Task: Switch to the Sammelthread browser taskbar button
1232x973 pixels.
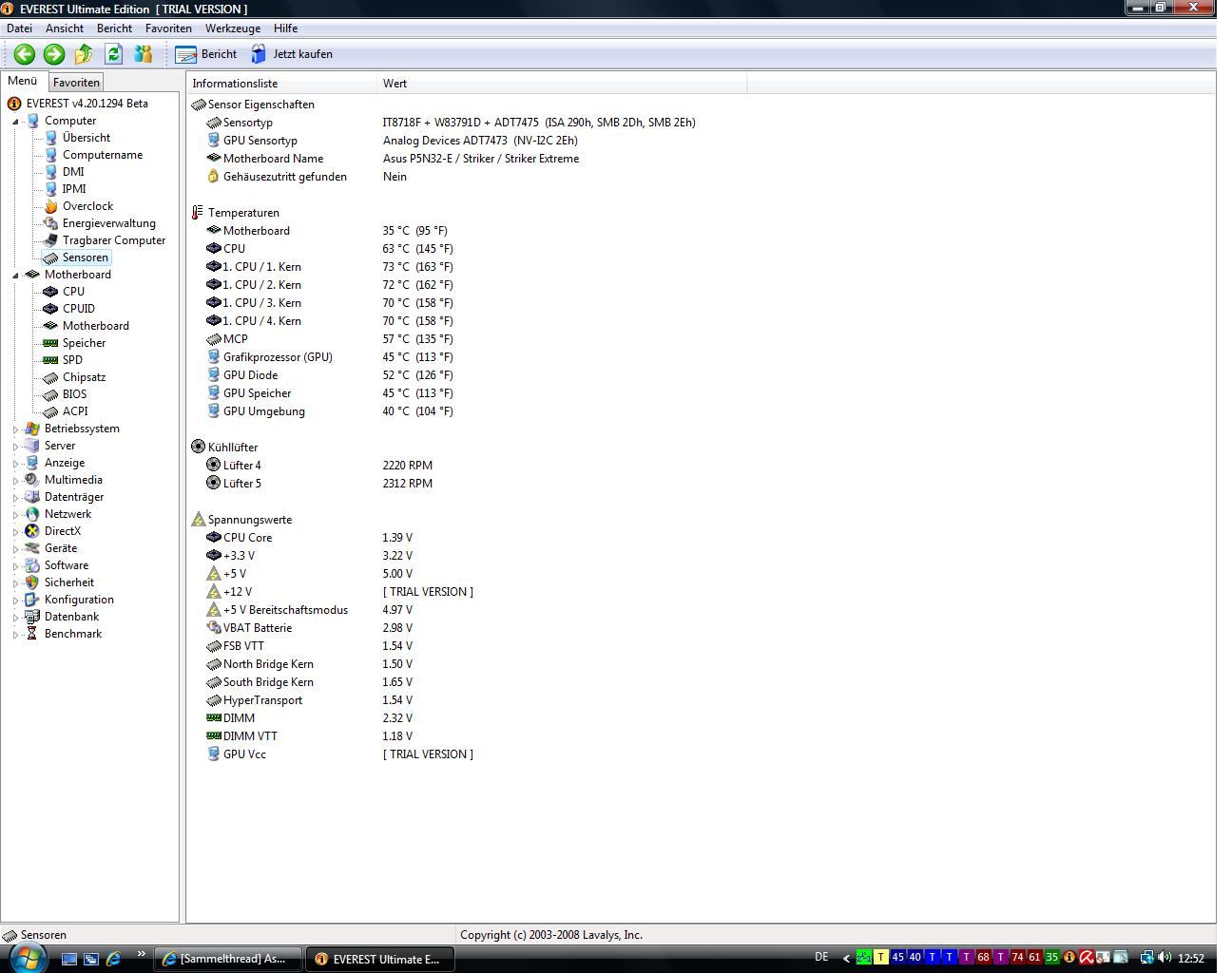Action: [229, 959]
